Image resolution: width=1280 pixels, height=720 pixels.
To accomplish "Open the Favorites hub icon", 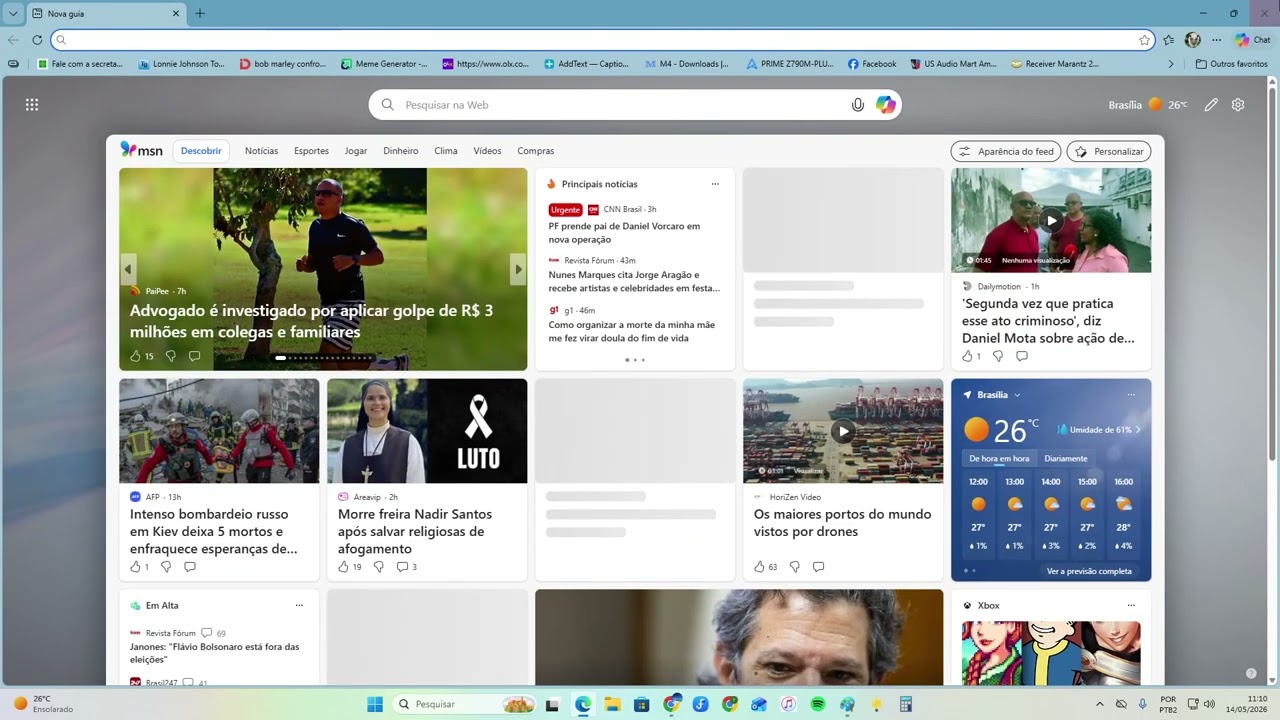I will click(x=1169, y=40).
